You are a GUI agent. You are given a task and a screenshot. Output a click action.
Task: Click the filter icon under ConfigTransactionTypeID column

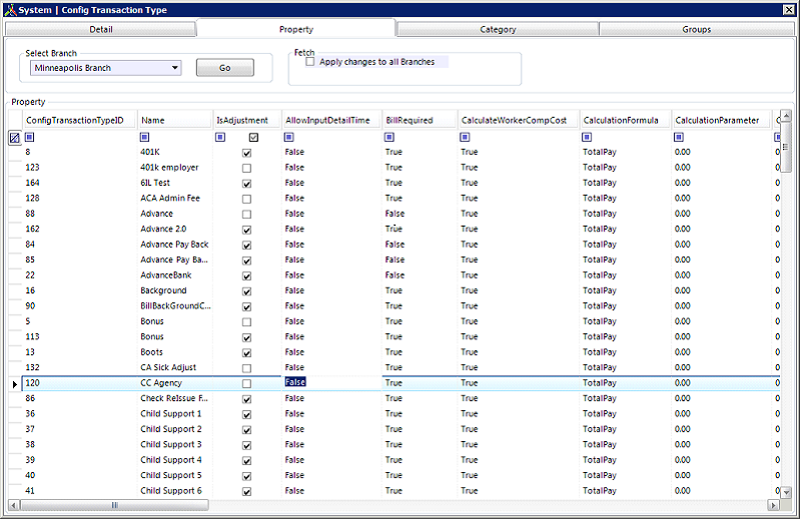click(30, 137)
